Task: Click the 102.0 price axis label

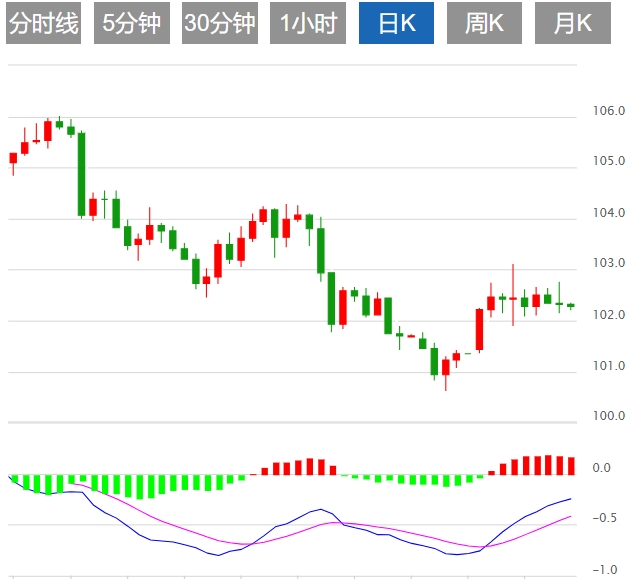Action: 609,315
